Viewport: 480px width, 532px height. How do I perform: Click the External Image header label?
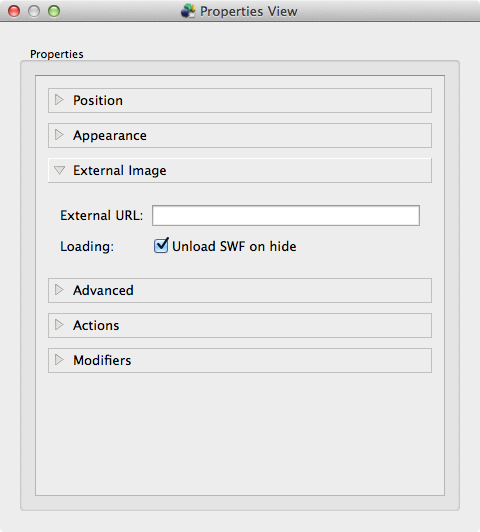120,170
